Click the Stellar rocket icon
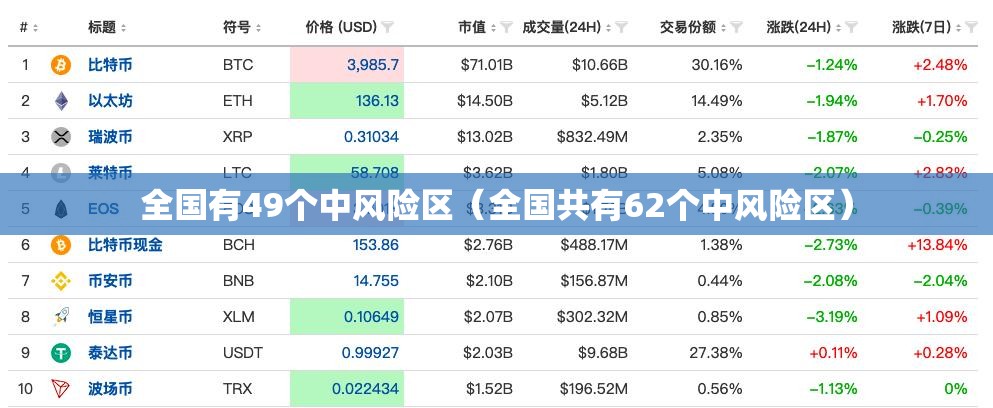 coord(61,317)
